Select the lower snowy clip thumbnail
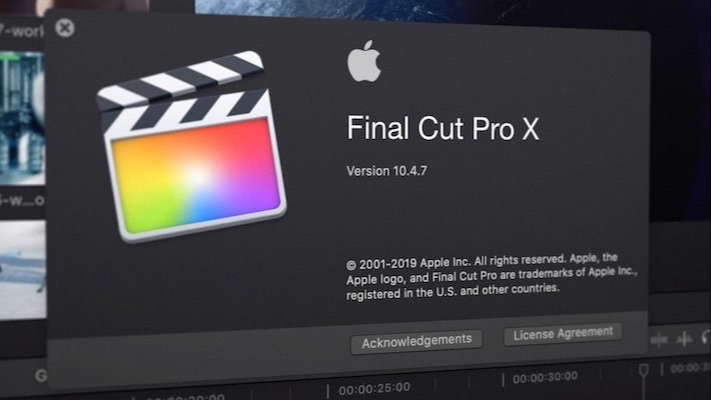The image size is (711, 400). click(x=23, y=270)
